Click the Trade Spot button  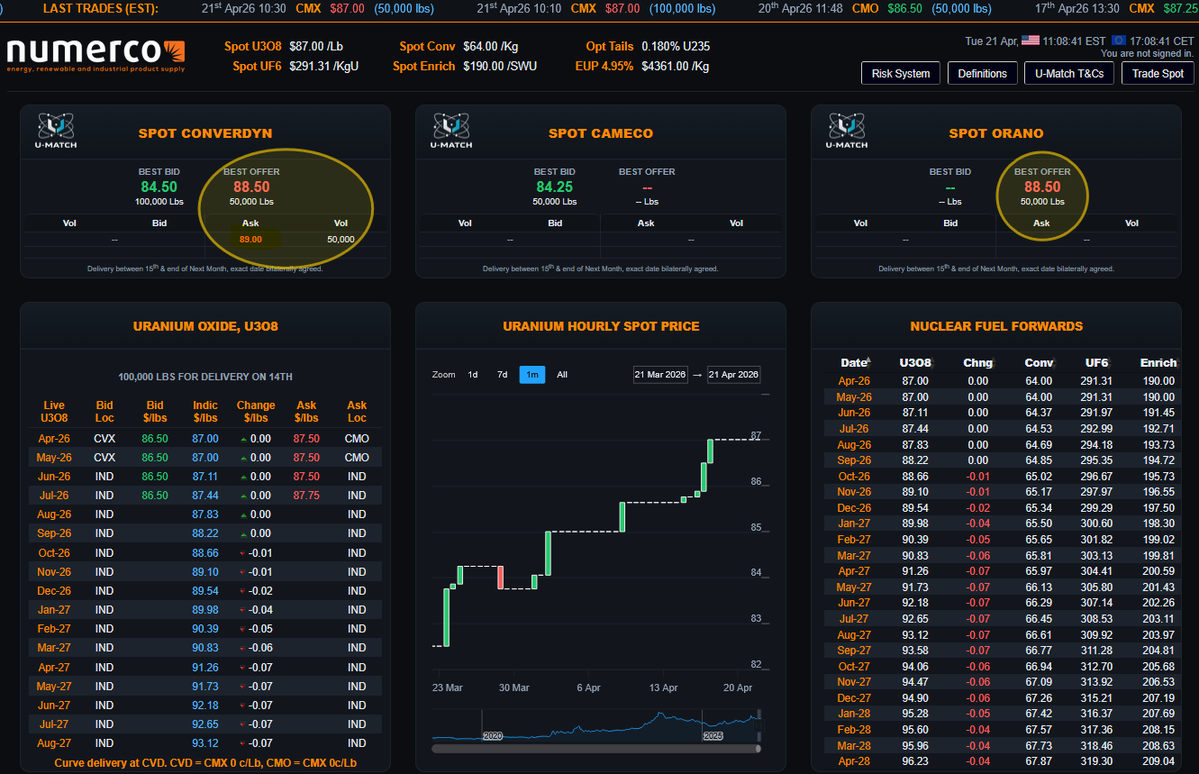1157,73
